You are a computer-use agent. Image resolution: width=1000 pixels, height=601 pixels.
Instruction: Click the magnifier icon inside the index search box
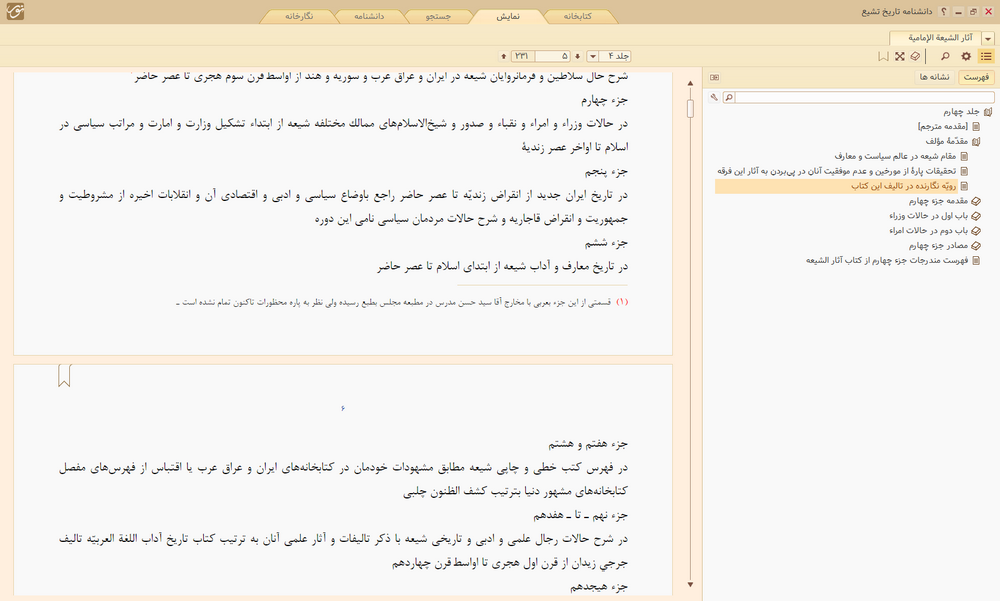click(729, 97)
